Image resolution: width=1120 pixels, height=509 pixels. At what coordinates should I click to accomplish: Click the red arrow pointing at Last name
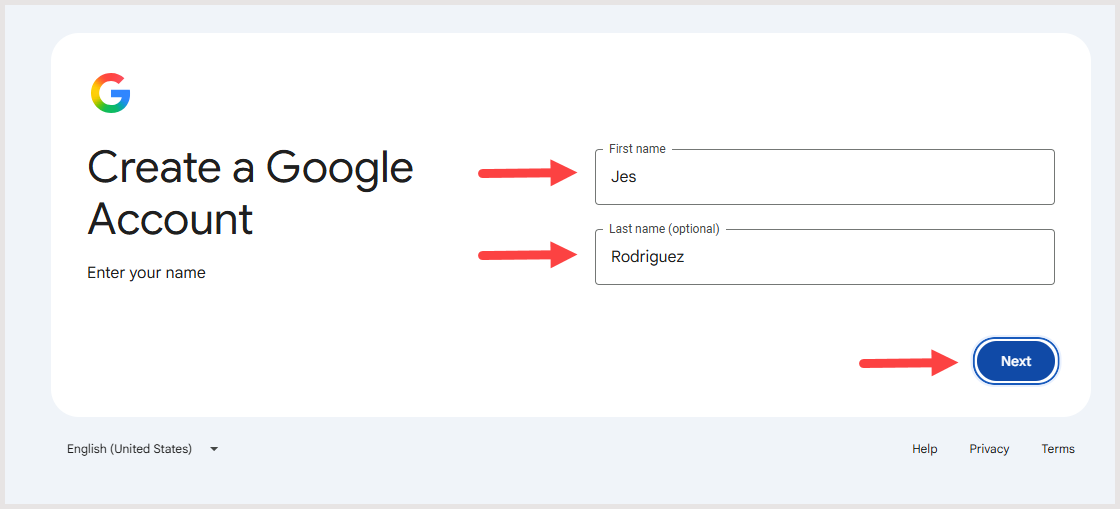(528, 255)
